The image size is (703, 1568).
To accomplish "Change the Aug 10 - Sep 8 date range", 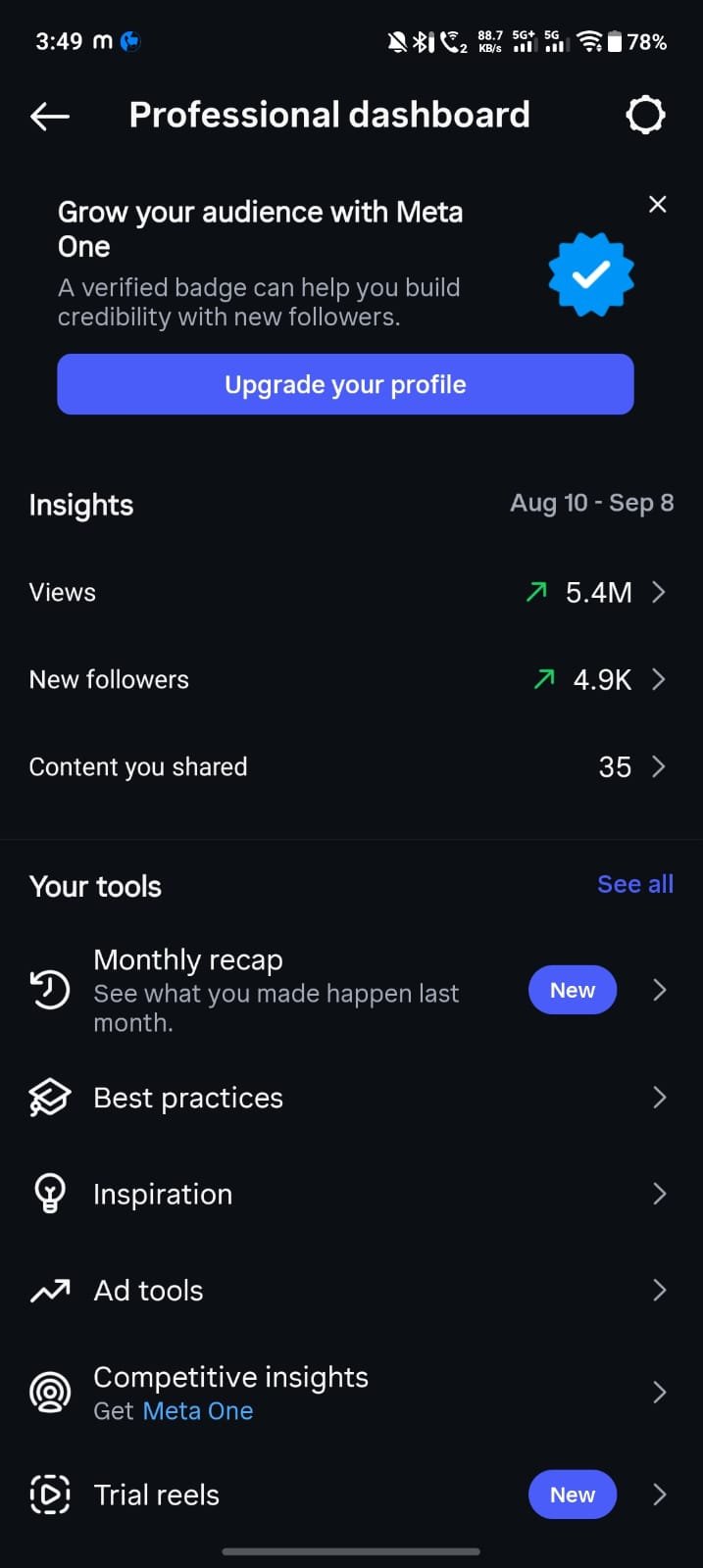I will click(x=592, y=503).
